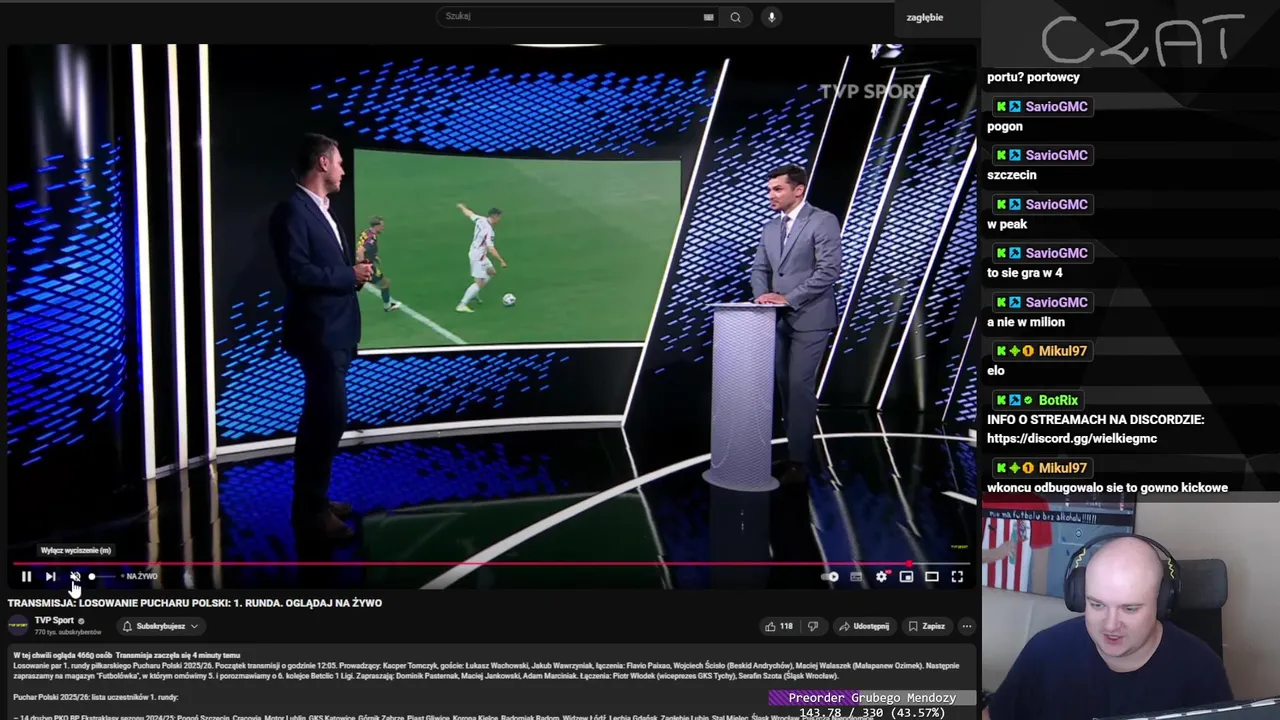The height and width of the screenshot is (720, 1280).
Task: Jump to live via NA ŻYWO
Action: coord(139,577)
